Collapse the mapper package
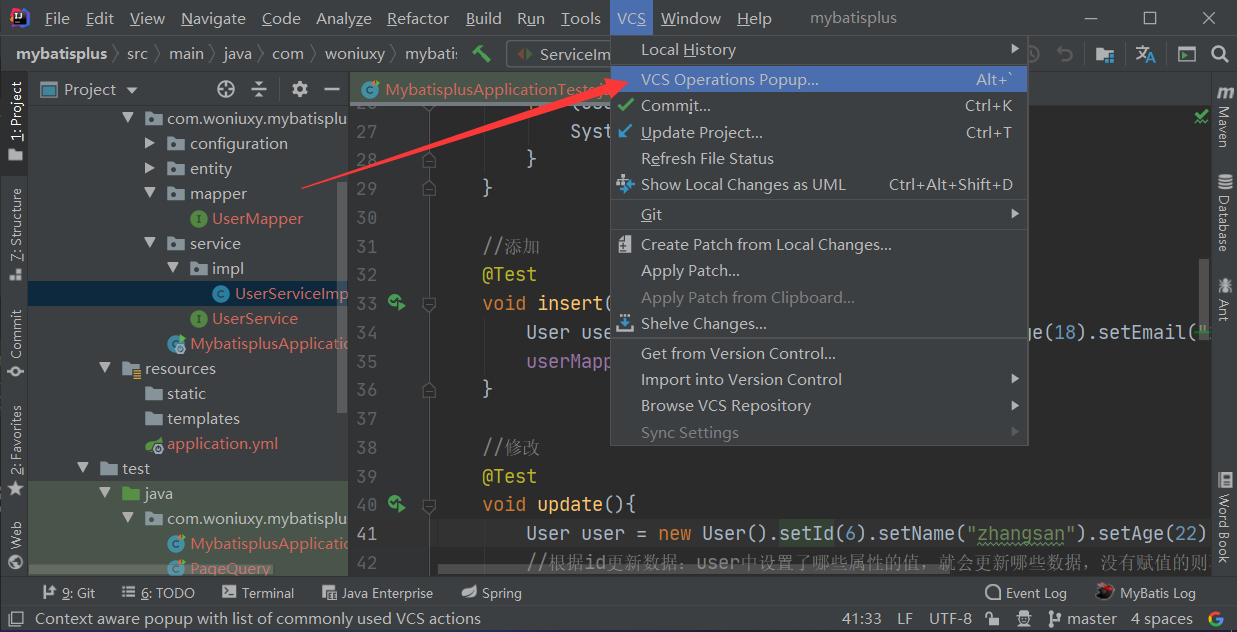The height and width of the screenshot is (632, 1237). pos(150,193)
